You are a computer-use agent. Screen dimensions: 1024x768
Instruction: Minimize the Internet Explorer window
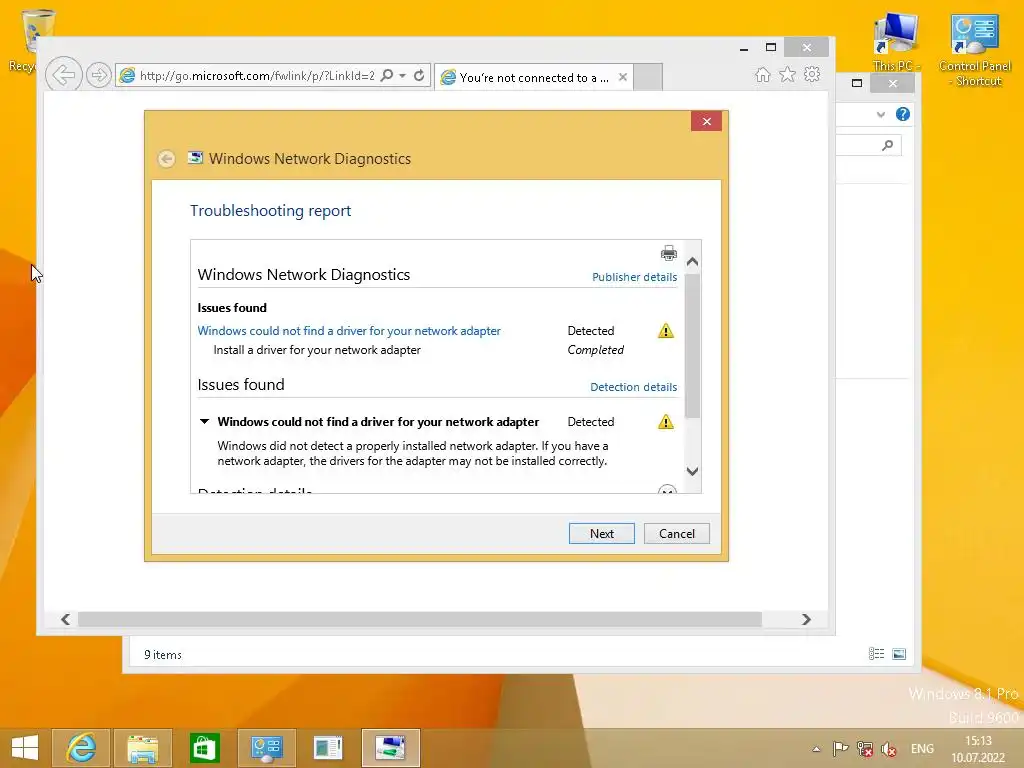(744, 48)
